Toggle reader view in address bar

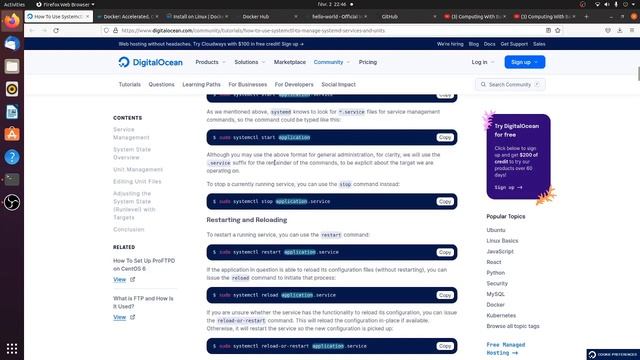548,31
